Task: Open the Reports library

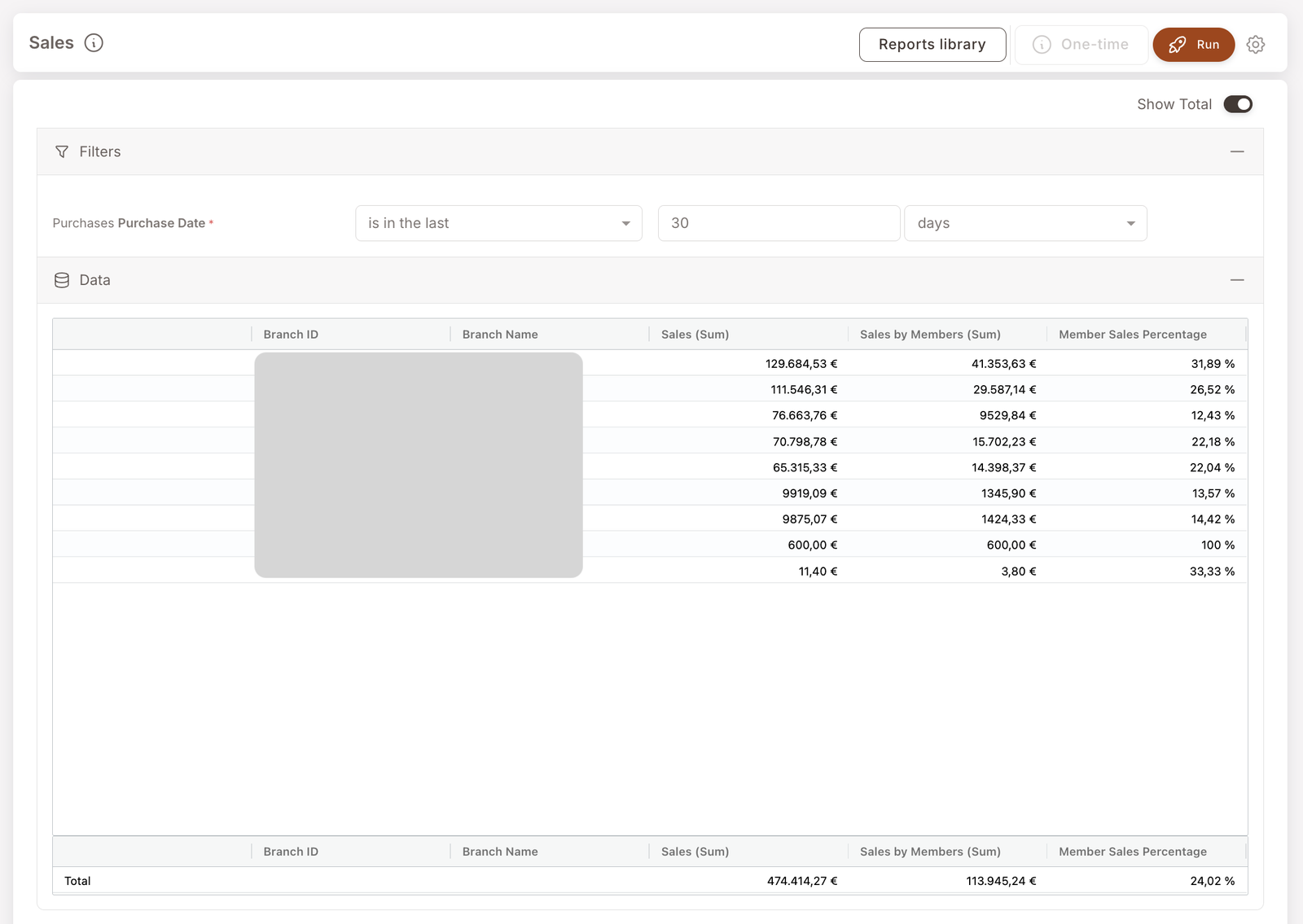Action: 932,45
